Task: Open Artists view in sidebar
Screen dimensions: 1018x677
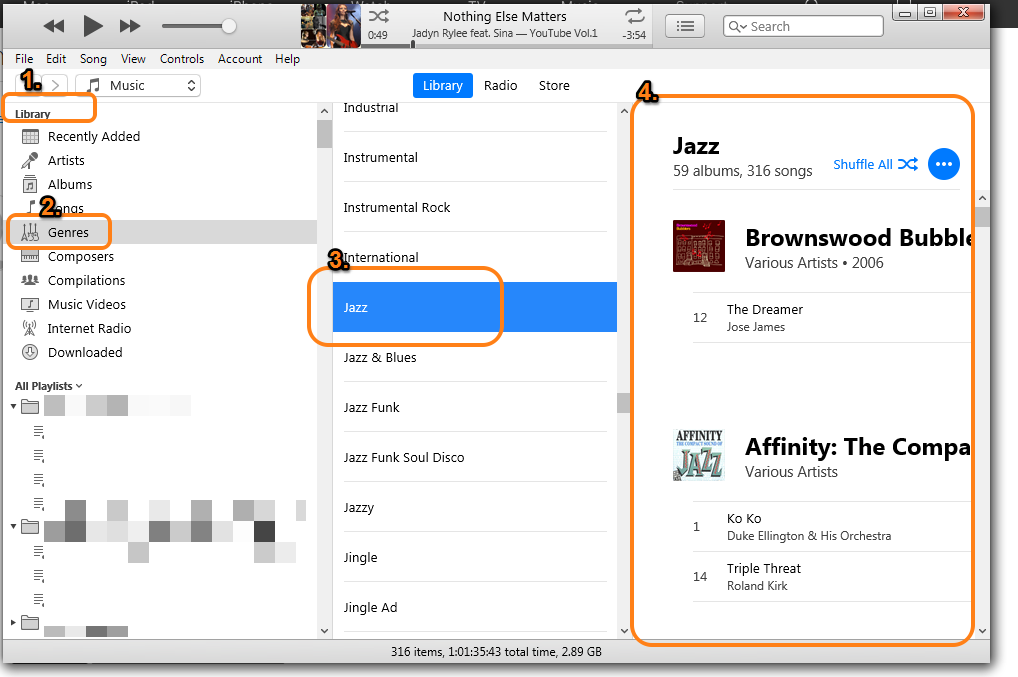Action: 66,160
